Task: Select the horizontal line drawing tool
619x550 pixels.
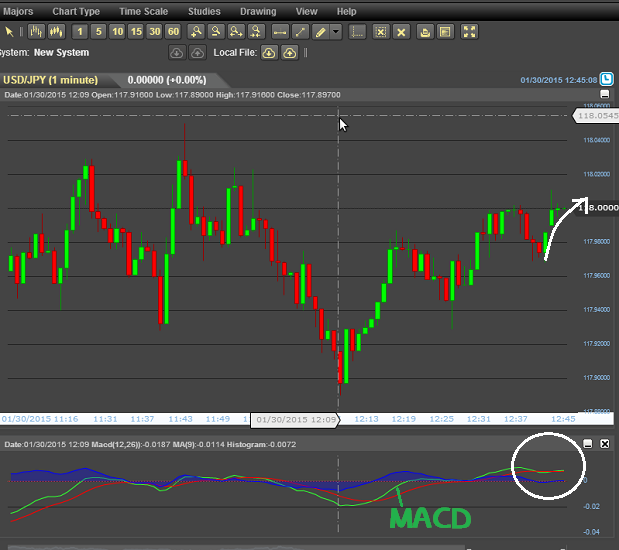Action: coord(280,32)
